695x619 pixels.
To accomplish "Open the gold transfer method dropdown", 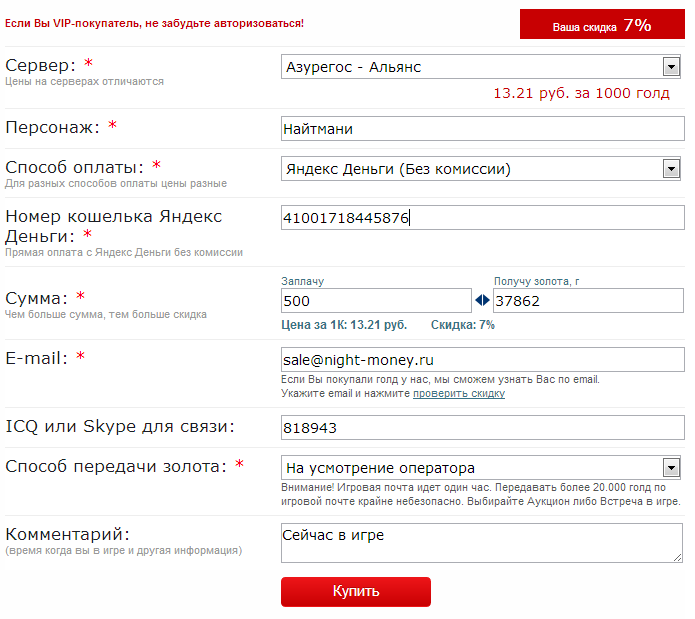I will 480,467.
